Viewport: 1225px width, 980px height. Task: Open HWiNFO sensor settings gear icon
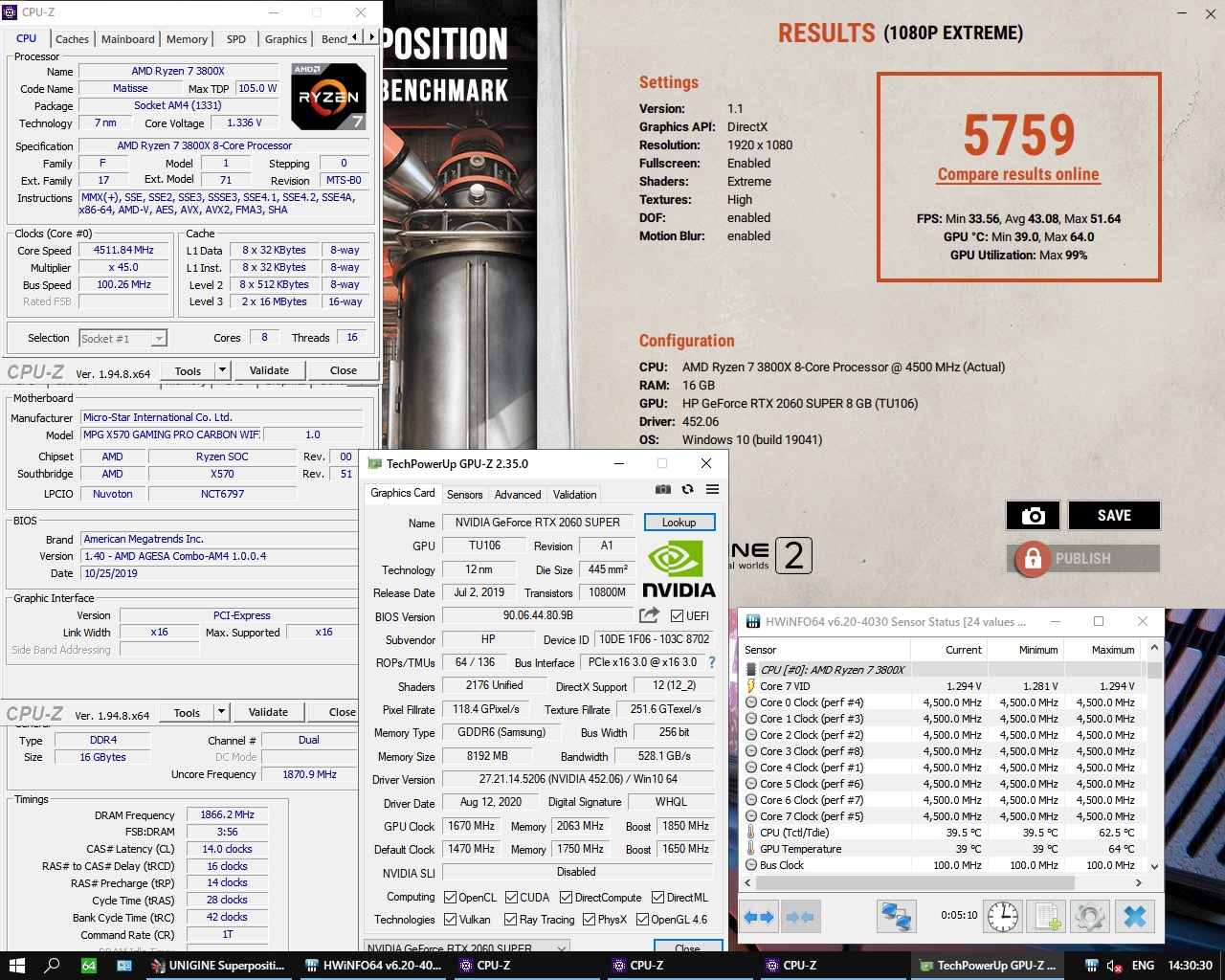1090,917
